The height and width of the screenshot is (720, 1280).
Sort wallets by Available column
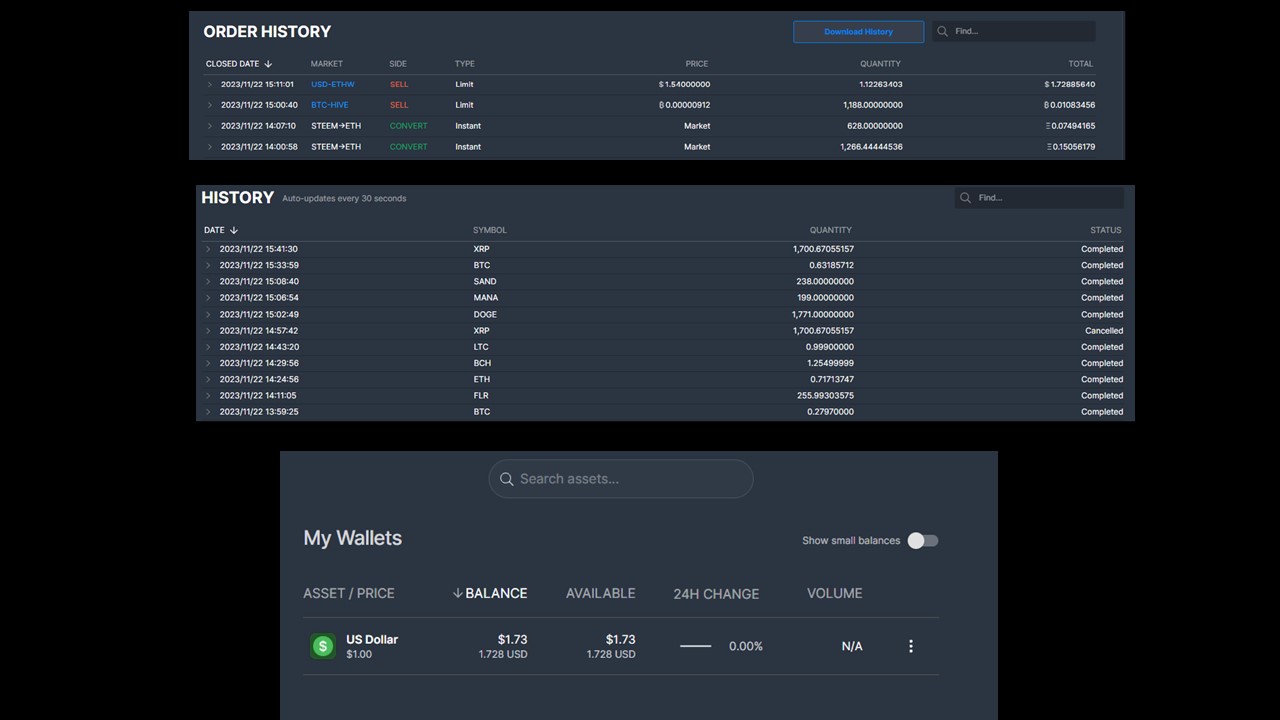[600, 593]
